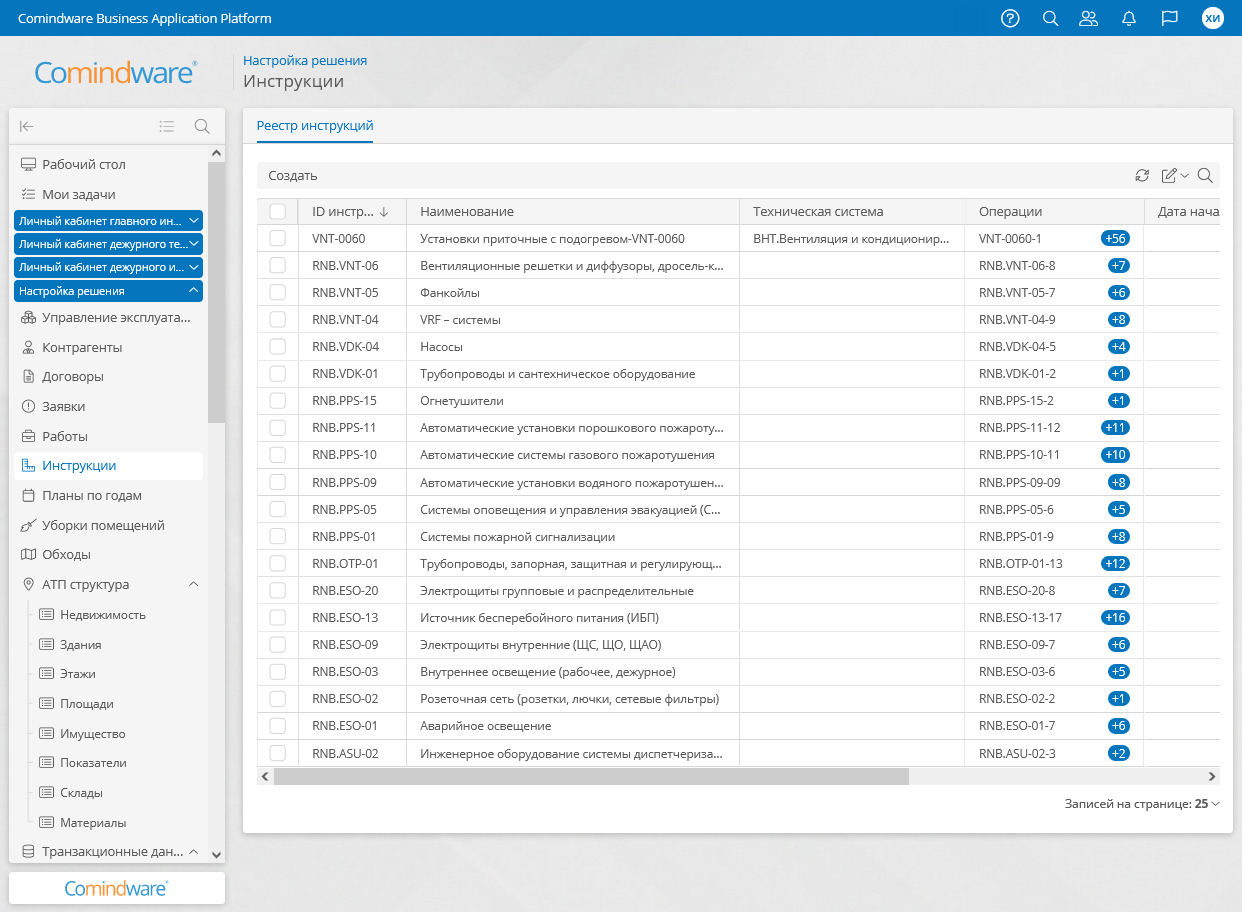Viewport: 1242px width, 912px height.
Task: Open global search in top bar
Action: pyautogui.click(x=1050, y=18)
